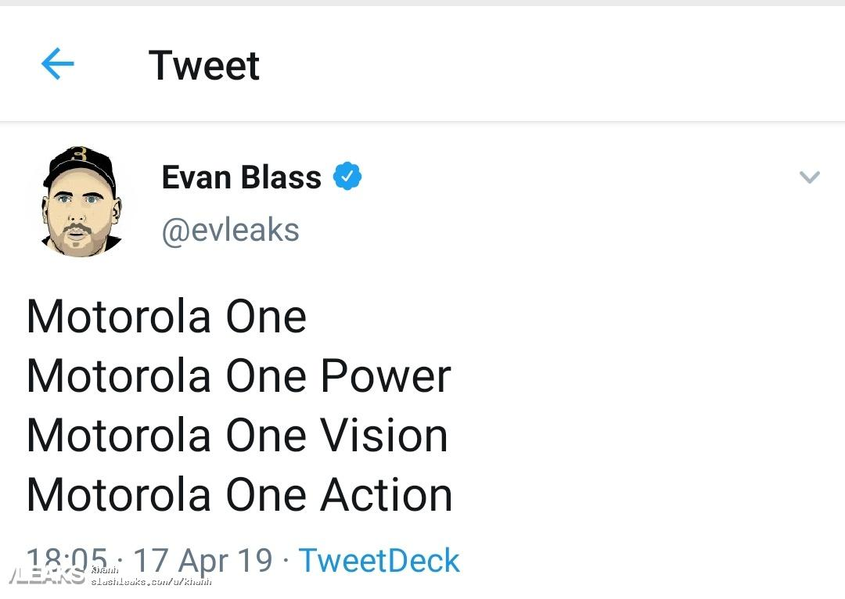
Task: Expand the tweet options chevron
Action: (809, 178)
